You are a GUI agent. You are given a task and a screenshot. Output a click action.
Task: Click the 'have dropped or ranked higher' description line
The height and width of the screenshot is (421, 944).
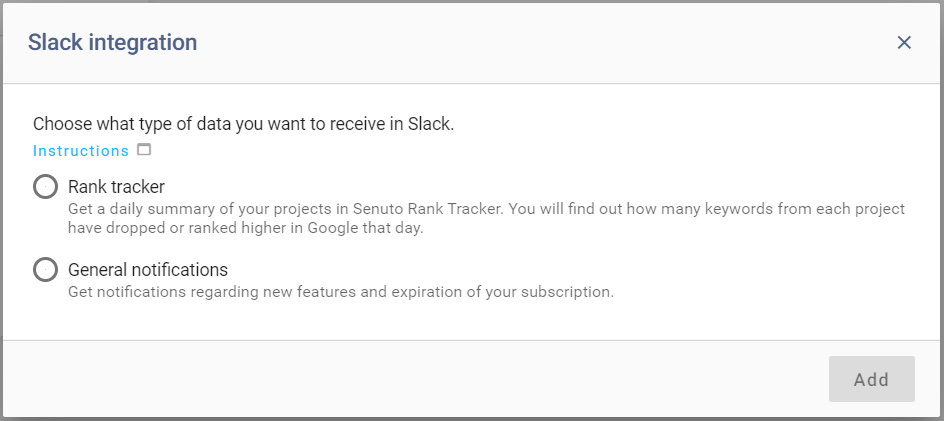pos(246,229)
